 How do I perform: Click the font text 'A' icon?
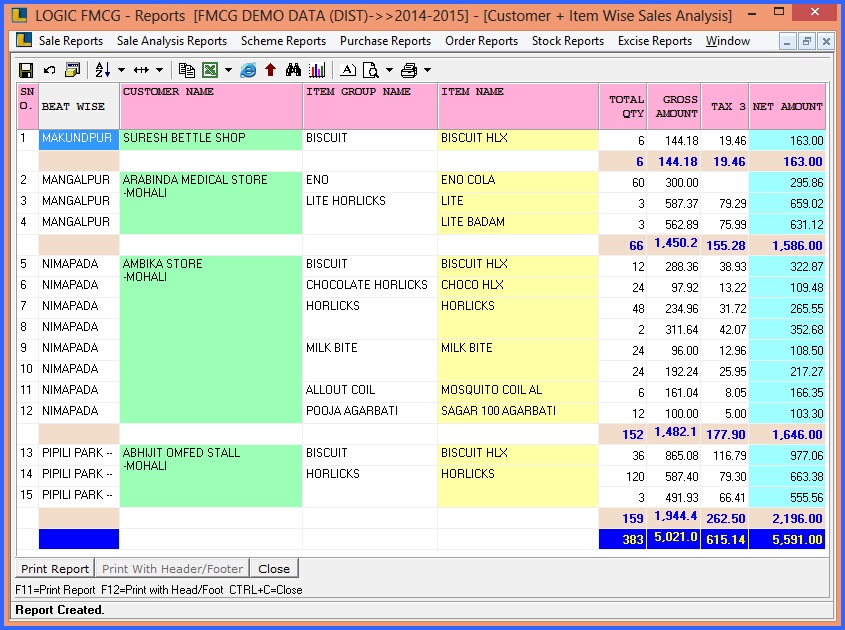click(x=348, y=70)
